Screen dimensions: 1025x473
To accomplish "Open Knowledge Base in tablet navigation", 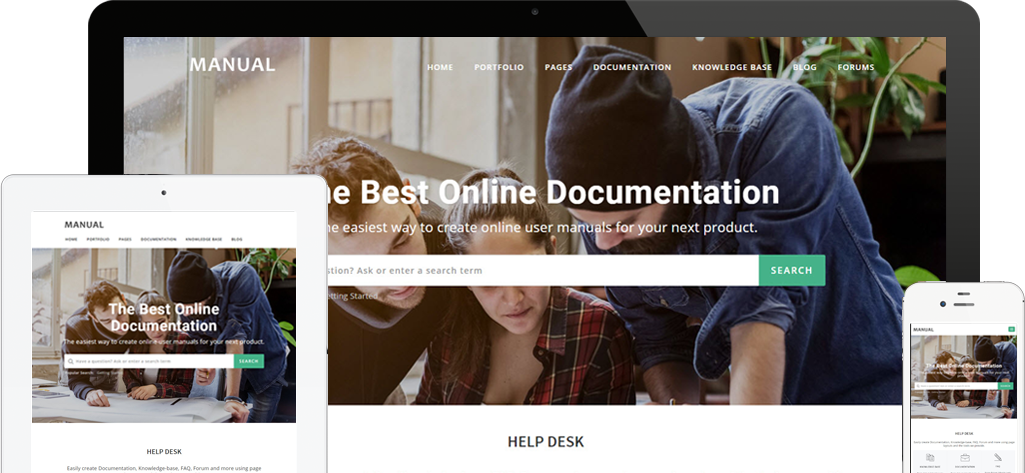I will coord(203,240).
